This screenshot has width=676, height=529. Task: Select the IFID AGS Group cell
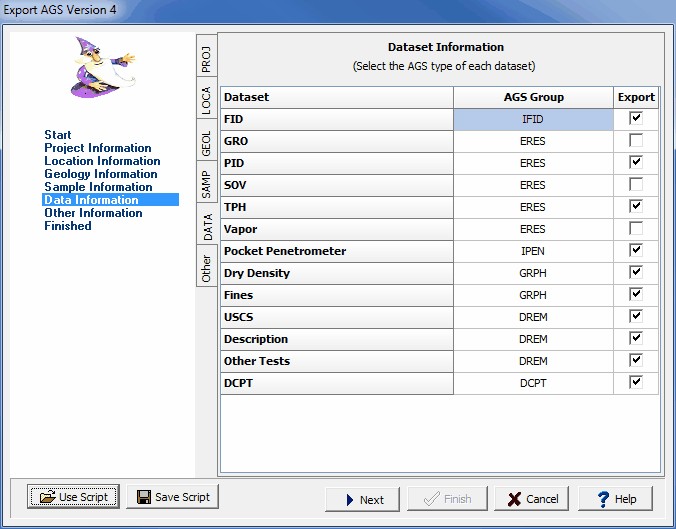(533, 119)
